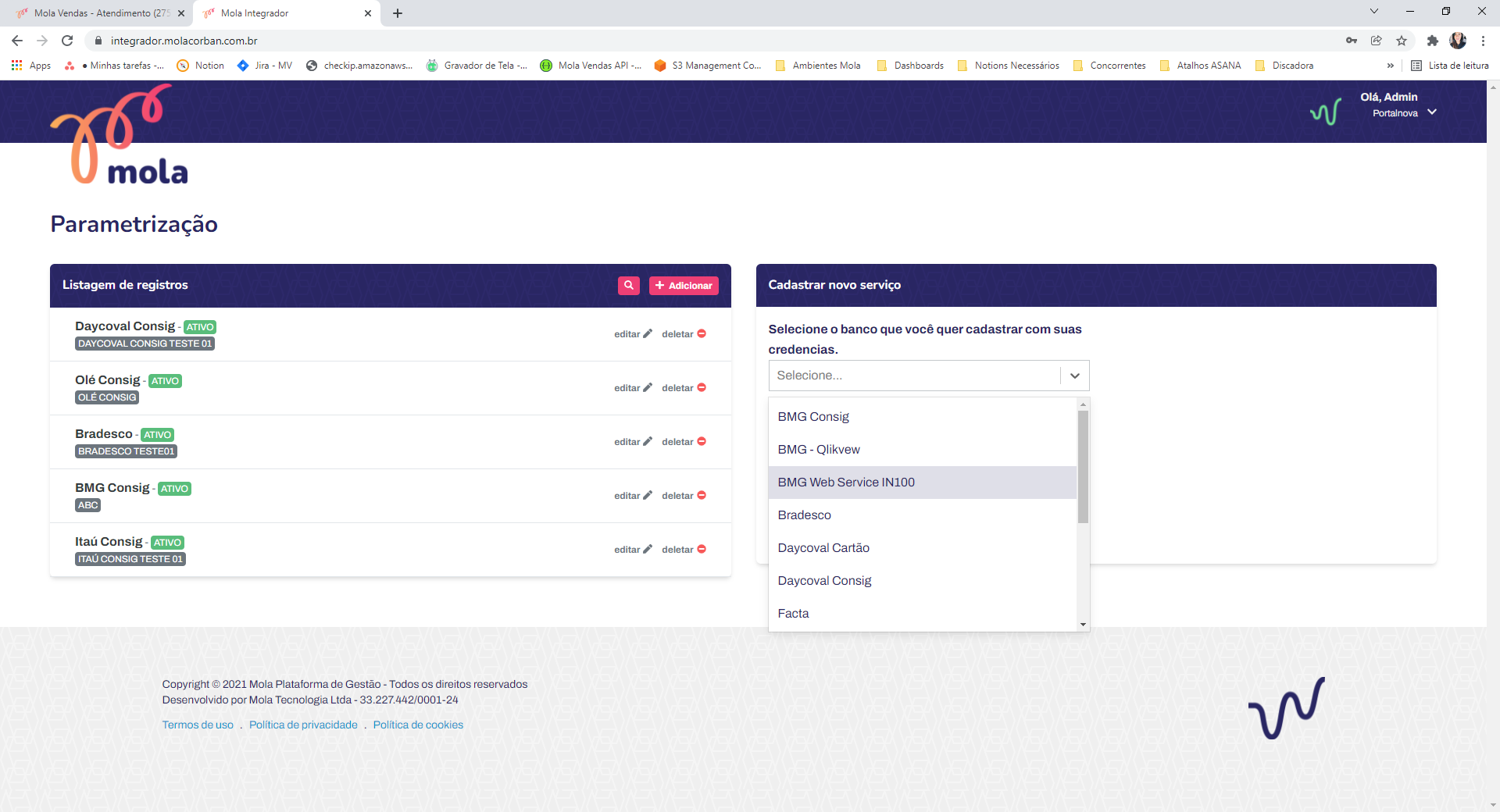Viewport: 1500px width, 812px height.
Task: Reload the current page
Action: pyautogui.click(x=67, y=41)
